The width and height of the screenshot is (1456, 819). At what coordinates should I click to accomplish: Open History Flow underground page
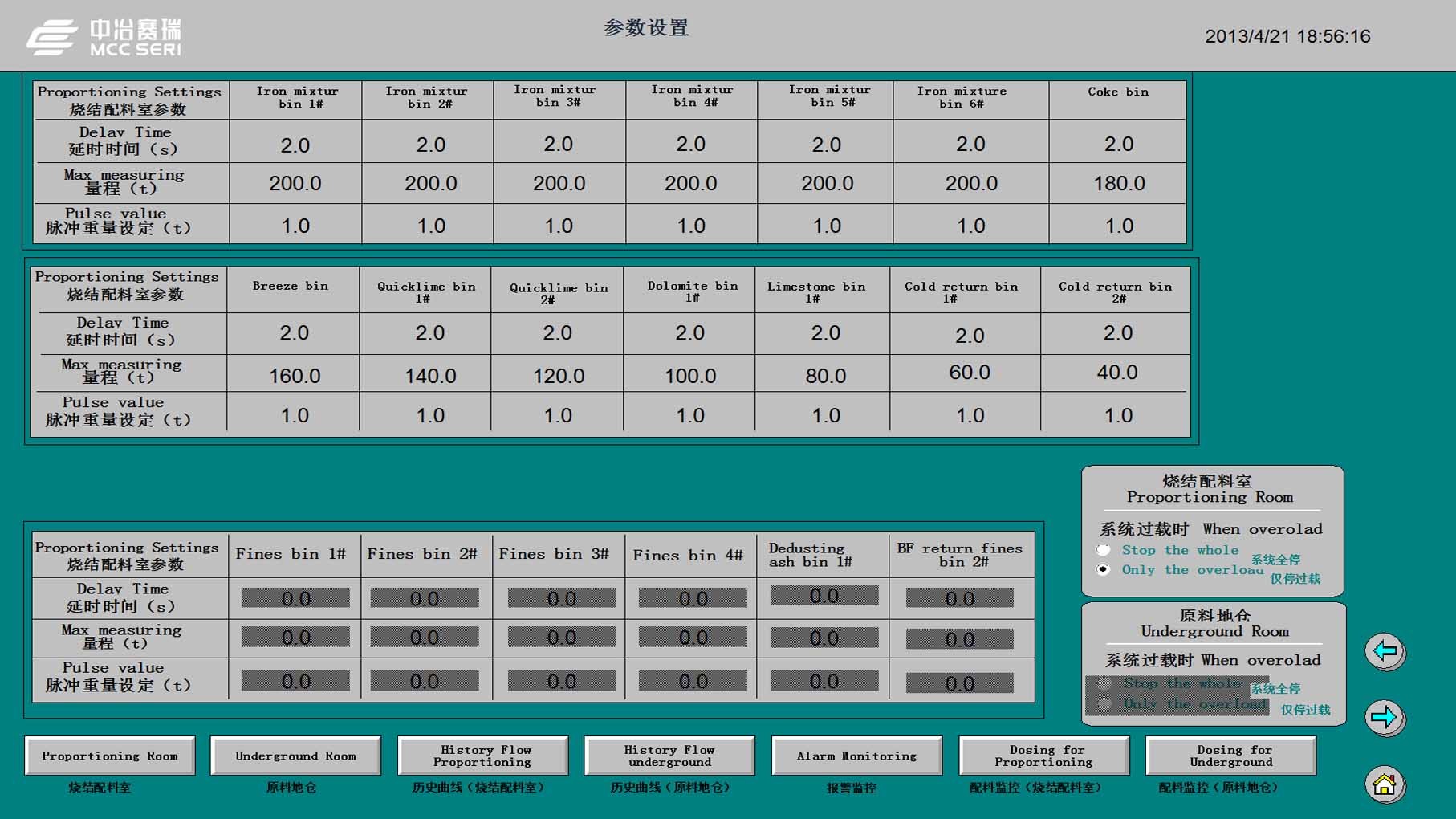[x=669, y=756]
